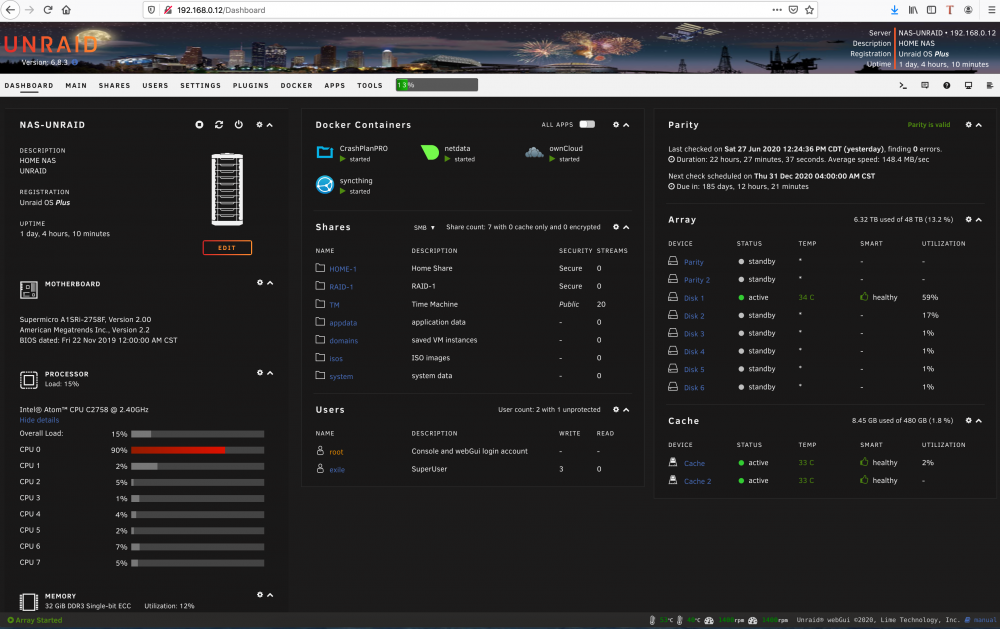Open the PLUGINS tab
Viewport: 1000px width, 629px height.
pyautogui.click(x=251, y=85)
